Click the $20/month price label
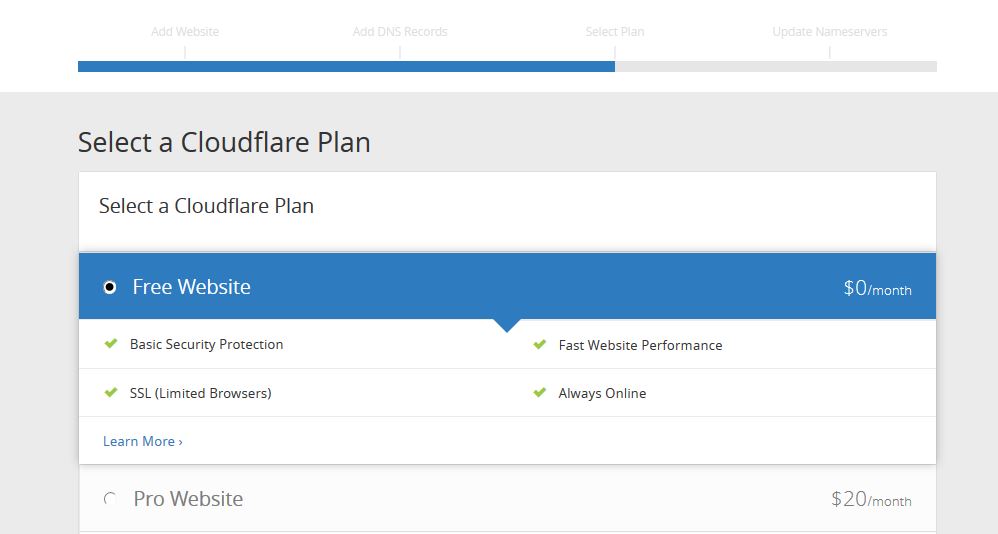Screen dimensions: 998x534 coord(871,499)
